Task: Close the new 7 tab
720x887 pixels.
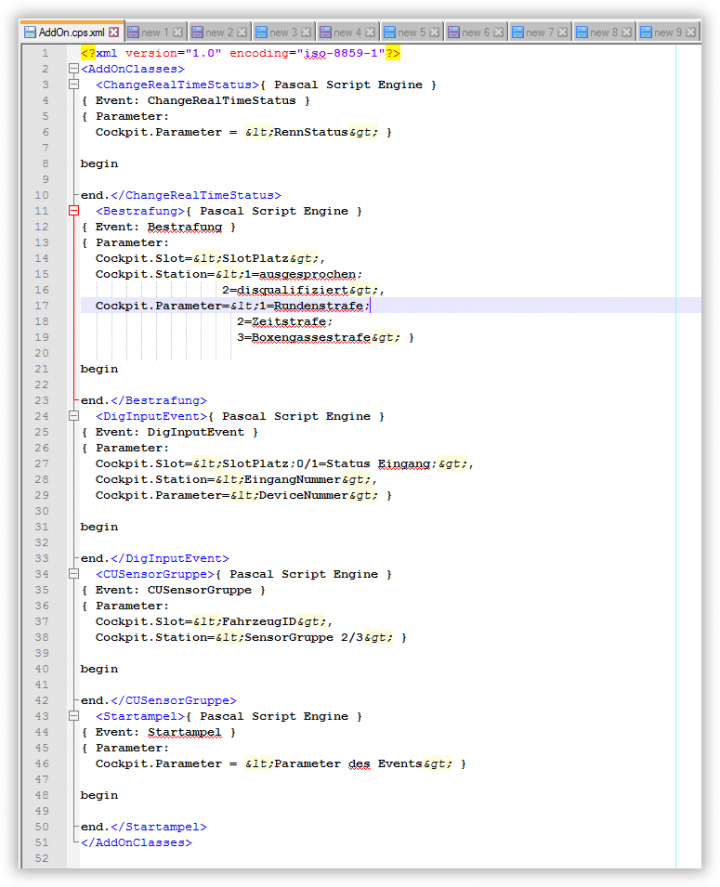Action: tap(562, 32)
